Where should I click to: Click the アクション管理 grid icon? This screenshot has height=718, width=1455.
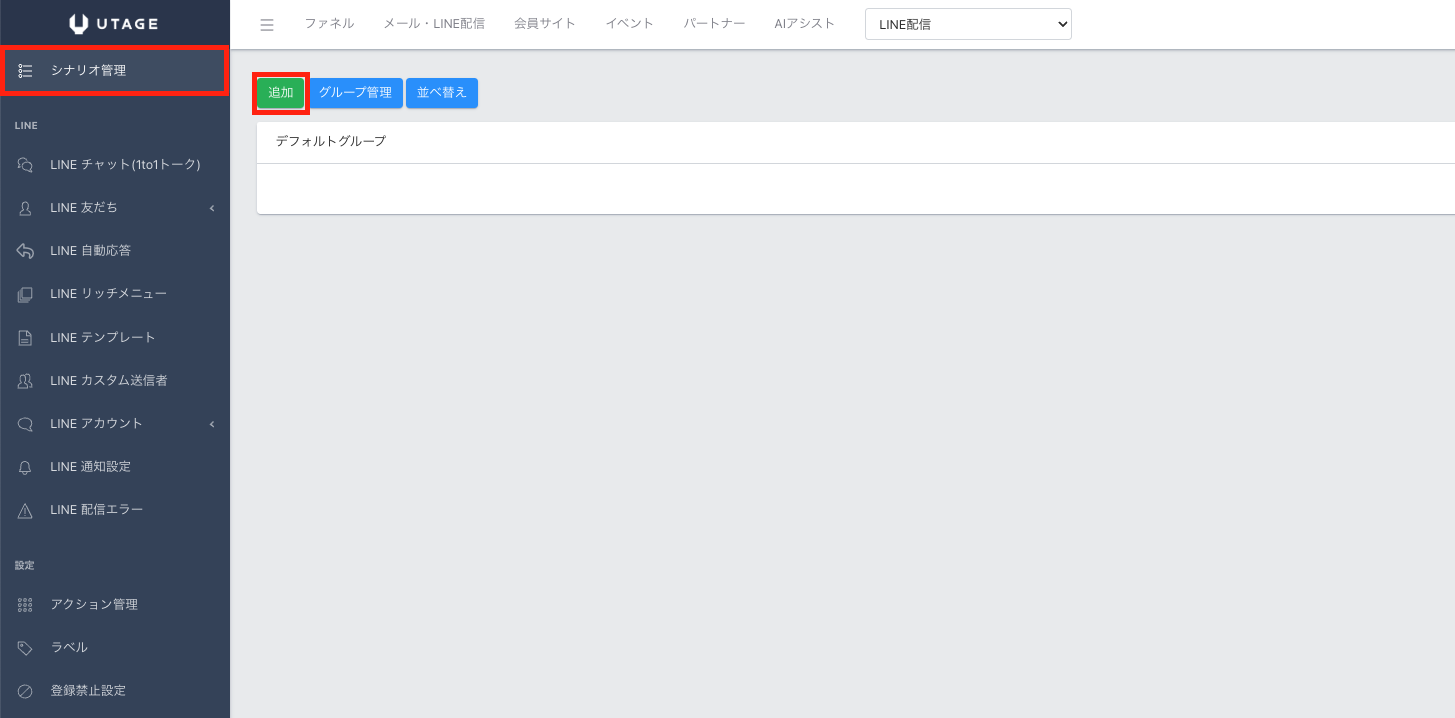[26, 605]
